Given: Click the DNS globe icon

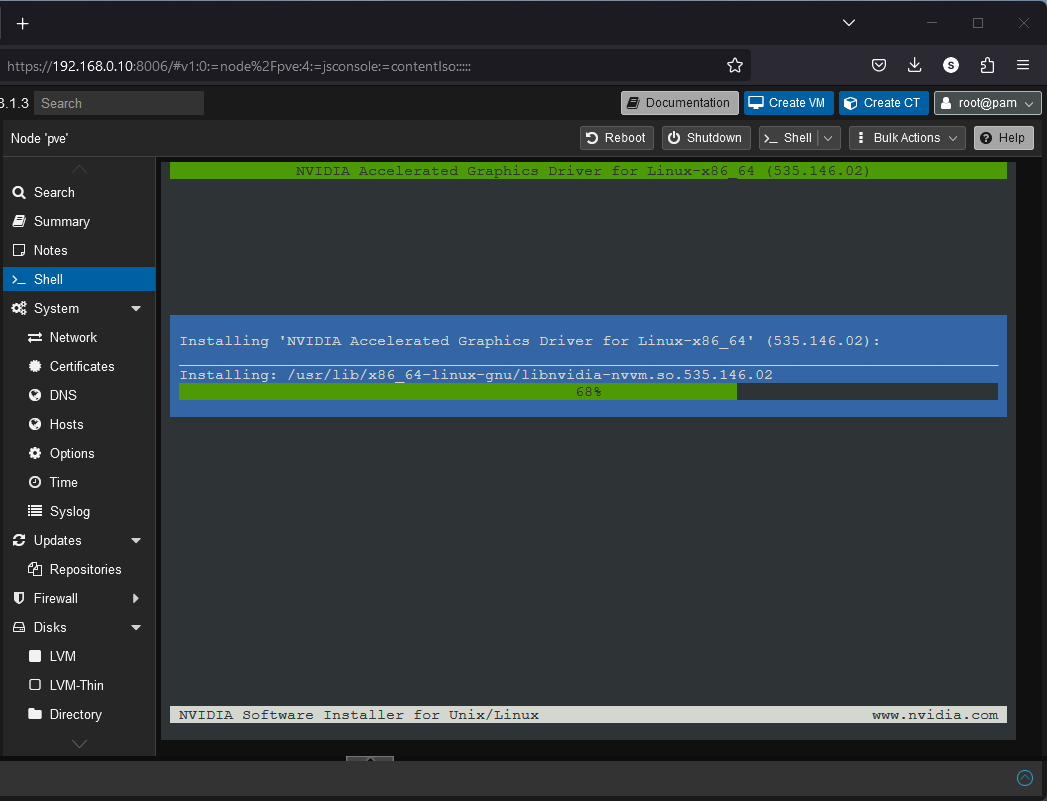Looking at the screenshot, I should [x=35, y=395].
